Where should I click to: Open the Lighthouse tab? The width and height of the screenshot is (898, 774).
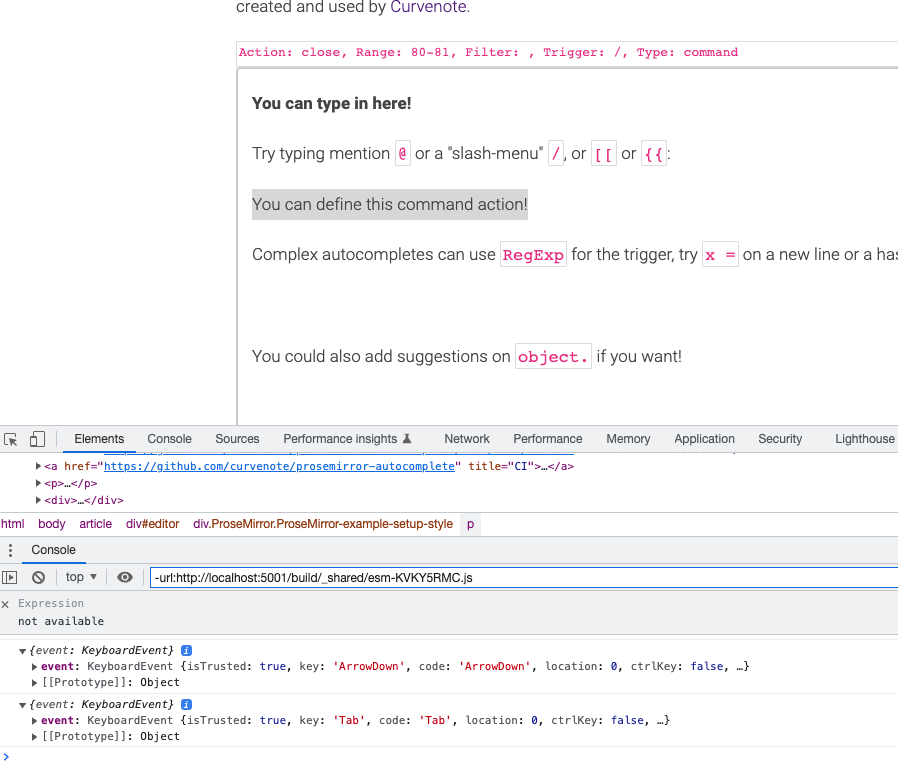coord(864,439)
